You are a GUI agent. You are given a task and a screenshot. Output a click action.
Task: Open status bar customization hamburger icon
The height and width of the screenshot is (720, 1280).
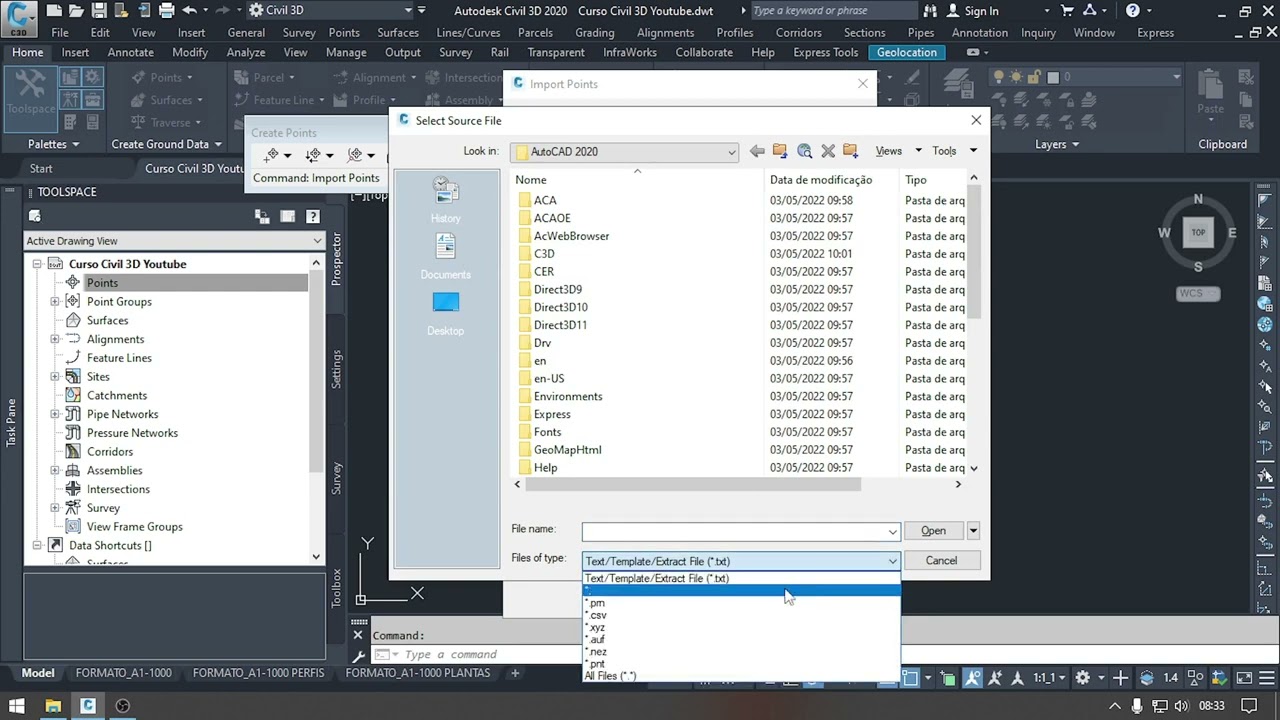1268,677
